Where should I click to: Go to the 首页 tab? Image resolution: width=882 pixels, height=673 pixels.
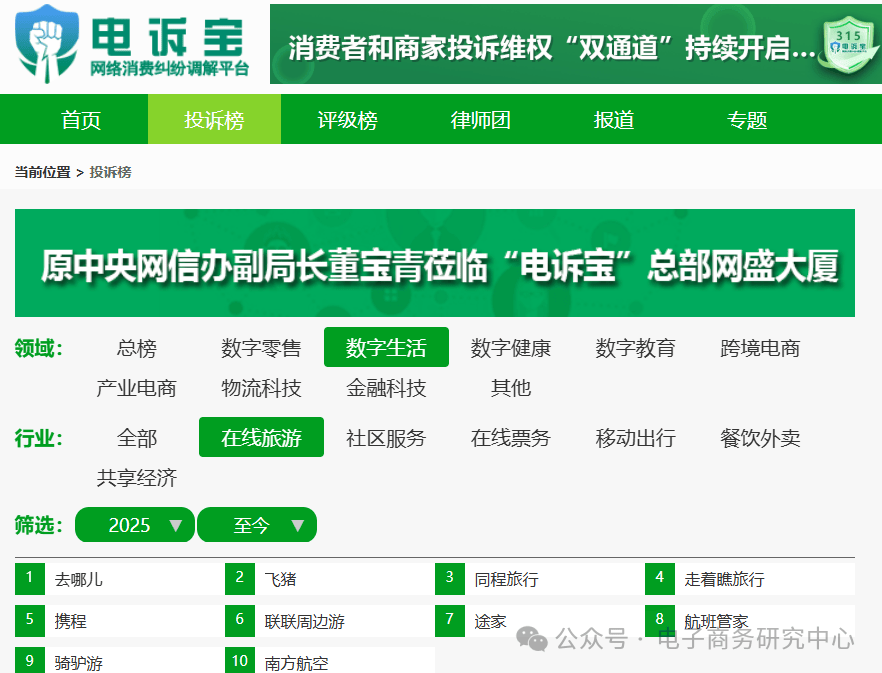(81, 120)
